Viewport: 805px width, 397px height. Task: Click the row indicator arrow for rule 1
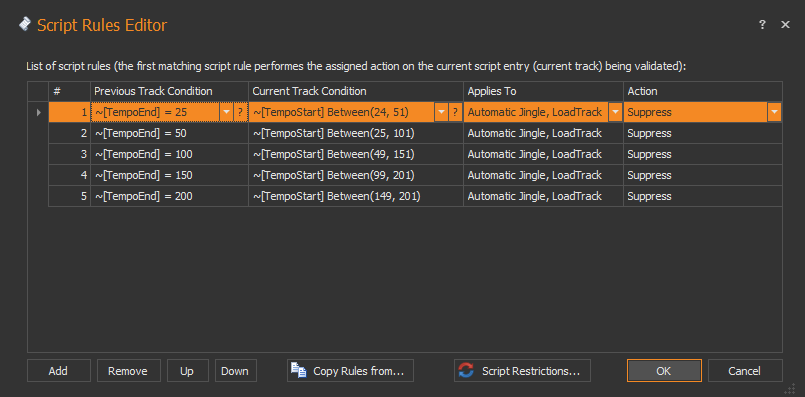point(39,112)
